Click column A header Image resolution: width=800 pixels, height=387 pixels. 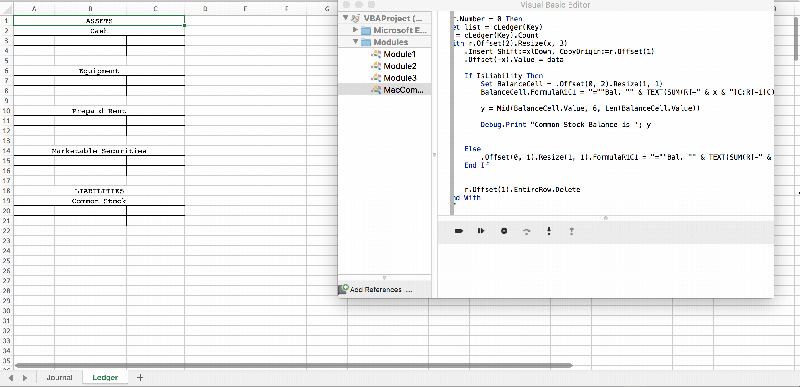pos(34,9)
